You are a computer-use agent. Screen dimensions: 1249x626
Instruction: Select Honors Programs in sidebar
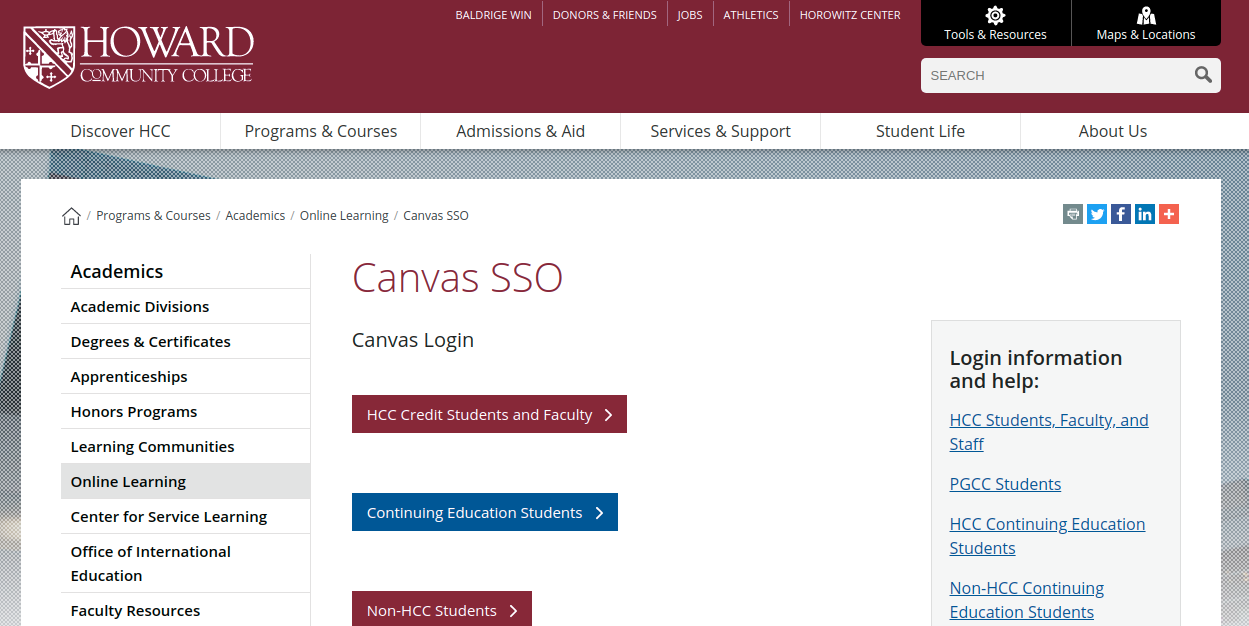[x=134, y=412]
